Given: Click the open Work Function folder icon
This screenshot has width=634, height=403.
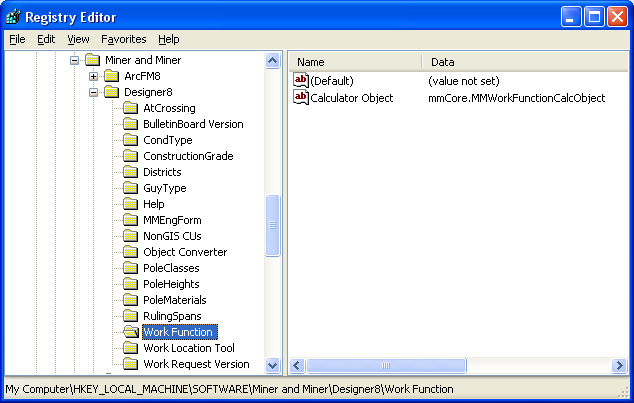Looking at the screenshot, I should pos(131,332).
